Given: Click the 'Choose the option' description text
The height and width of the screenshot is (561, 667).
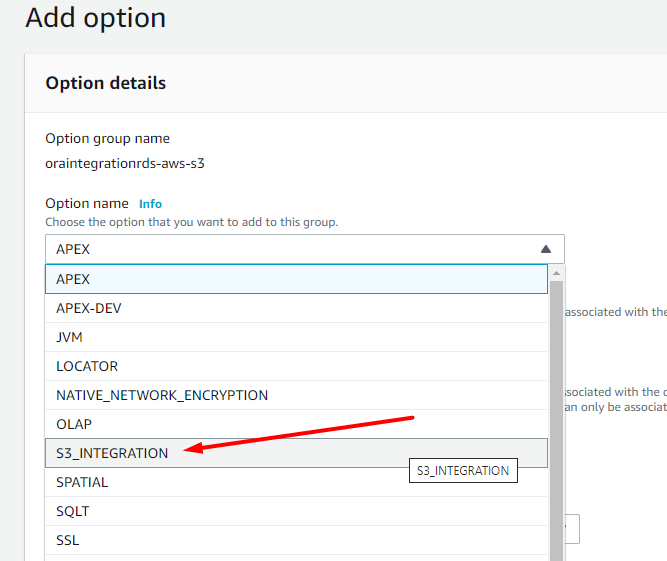Looking at the screenshot, I should pos(191,222).
